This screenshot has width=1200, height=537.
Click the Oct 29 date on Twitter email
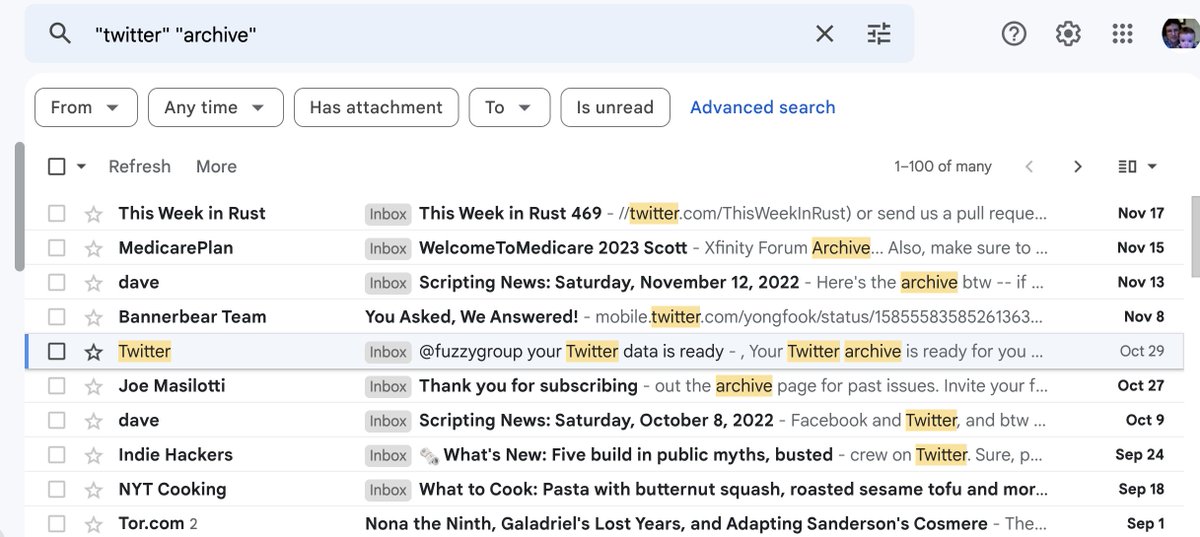(1142, 351)
